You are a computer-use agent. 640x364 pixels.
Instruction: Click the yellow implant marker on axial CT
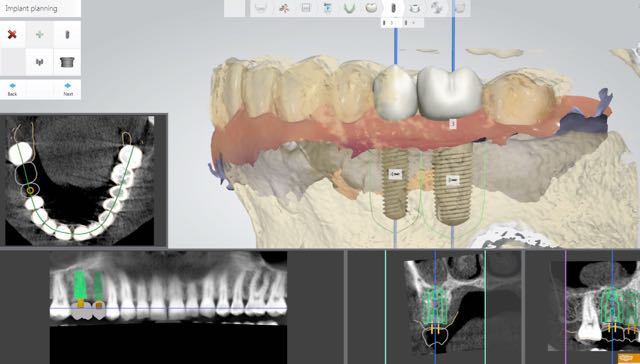30,190
